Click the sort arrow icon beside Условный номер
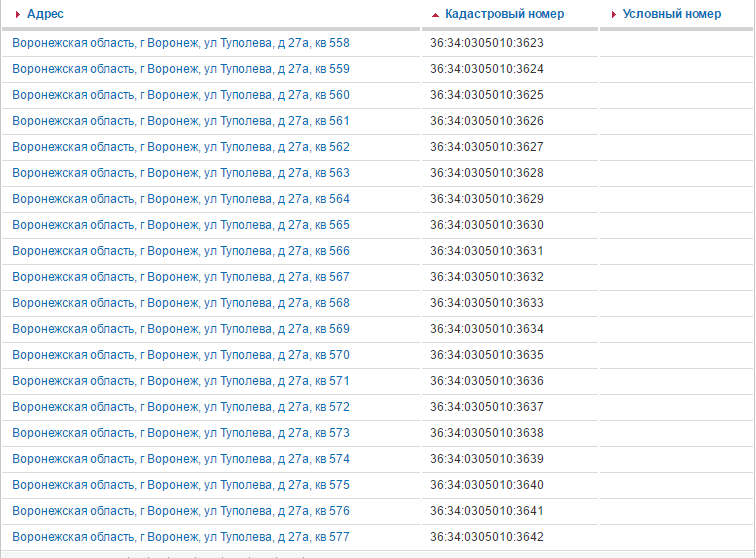Viewport: 756px width, 558px height. (613, 15)
